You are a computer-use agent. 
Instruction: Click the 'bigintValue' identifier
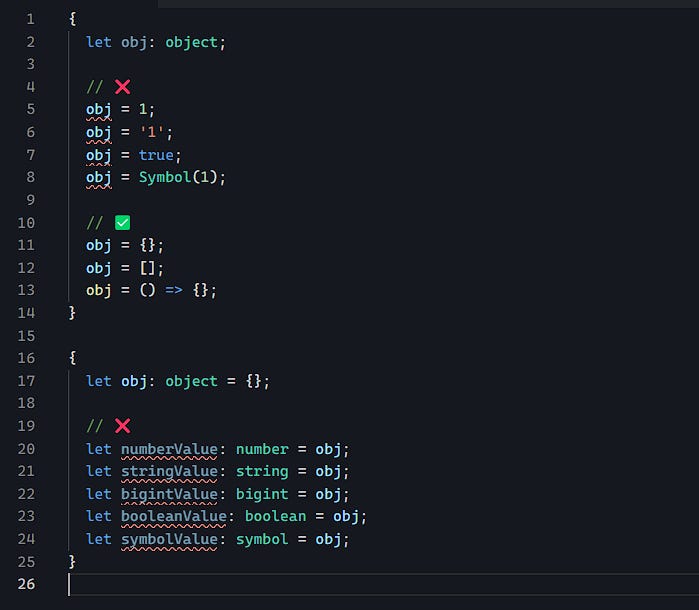point(169,495)
